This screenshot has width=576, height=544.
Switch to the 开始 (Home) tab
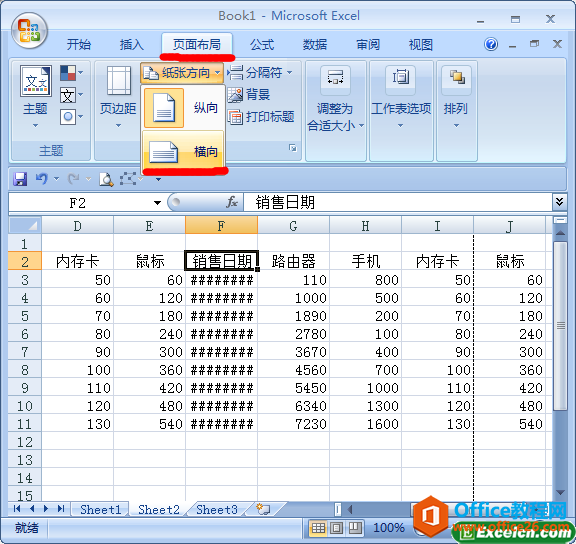(79, 45)
